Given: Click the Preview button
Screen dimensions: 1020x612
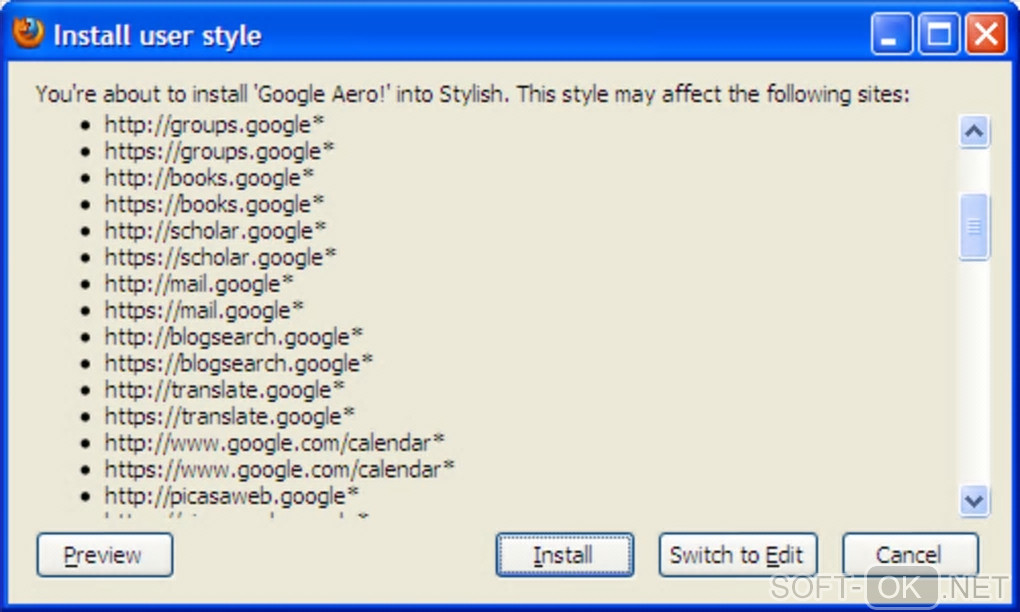Looking at the screenshot, I should (x=104, y=555).
